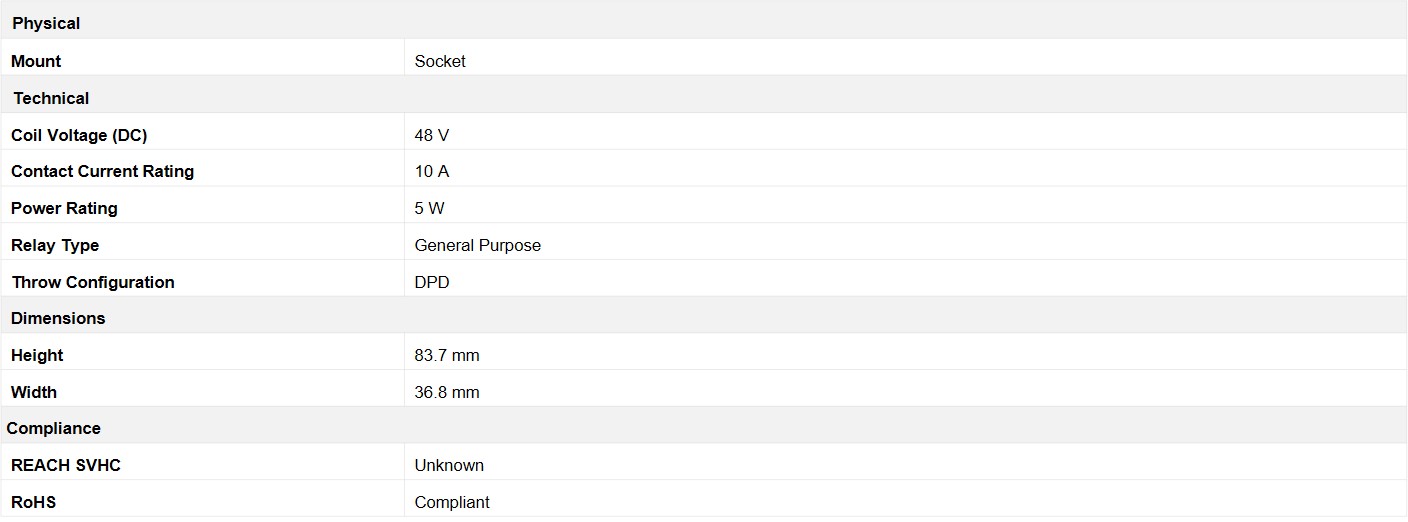Image resolution: width=1408 pixels, height=522 pixels.
Task: Select the Relay Type label
Action: coord(55,245)
